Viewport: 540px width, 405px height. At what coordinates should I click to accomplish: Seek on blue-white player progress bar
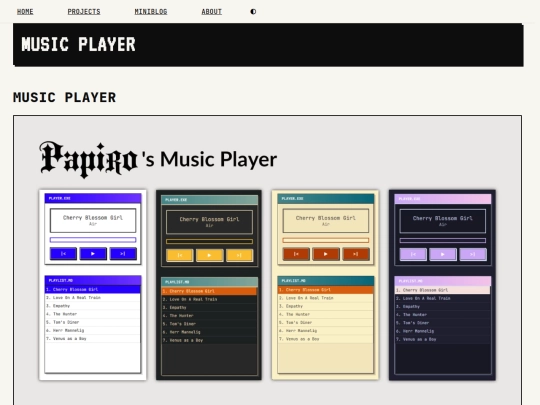[x=93, y=240]
